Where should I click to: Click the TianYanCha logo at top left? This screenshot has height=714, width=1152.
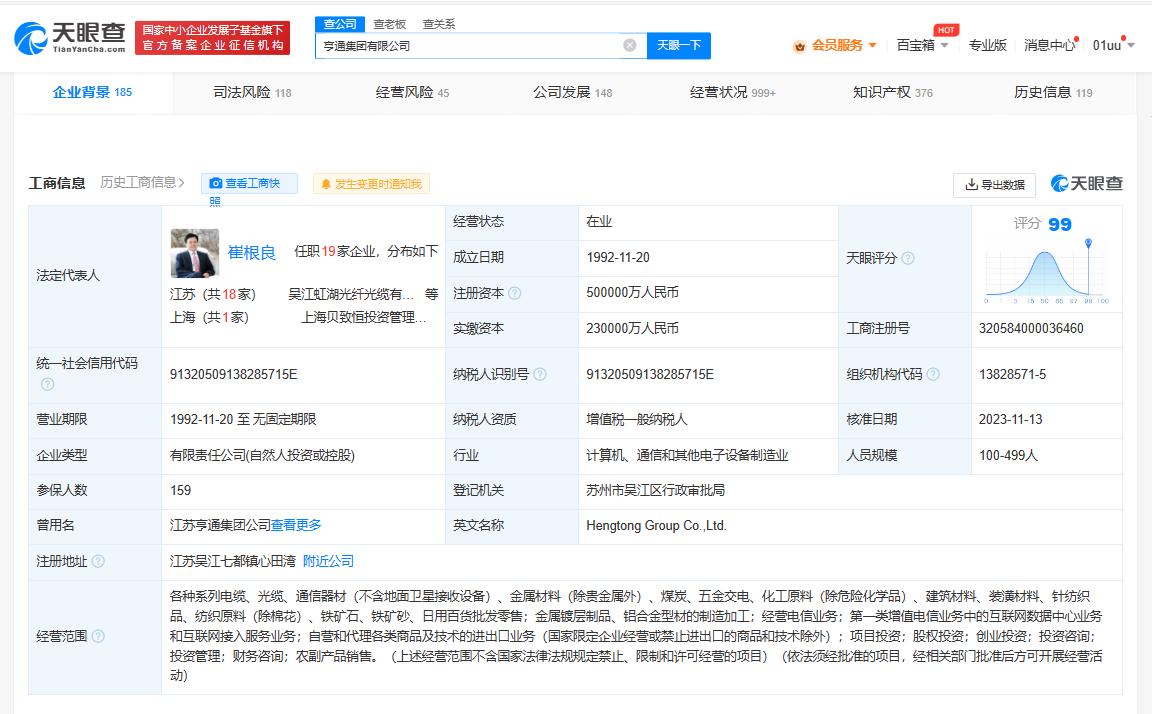[70, 38]
